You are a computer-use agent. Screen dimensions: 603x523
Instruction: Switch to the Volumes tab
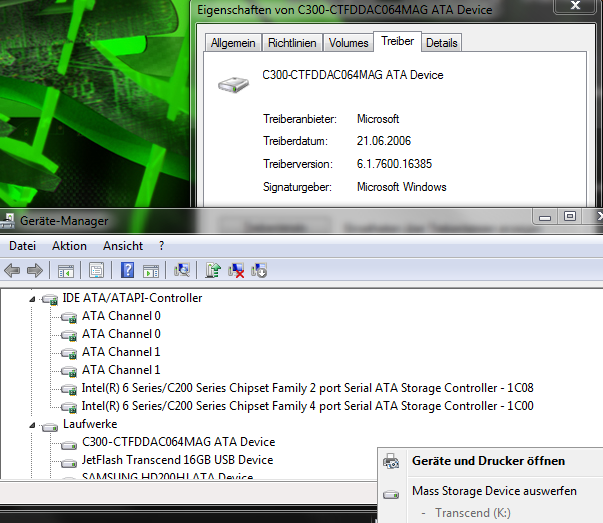pos(348,43)
